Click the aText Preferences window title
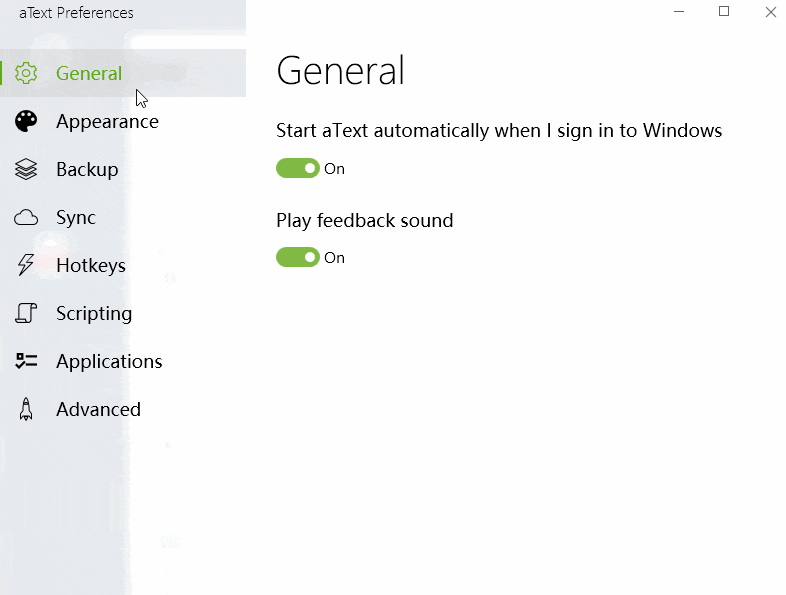 pos(76,13)
